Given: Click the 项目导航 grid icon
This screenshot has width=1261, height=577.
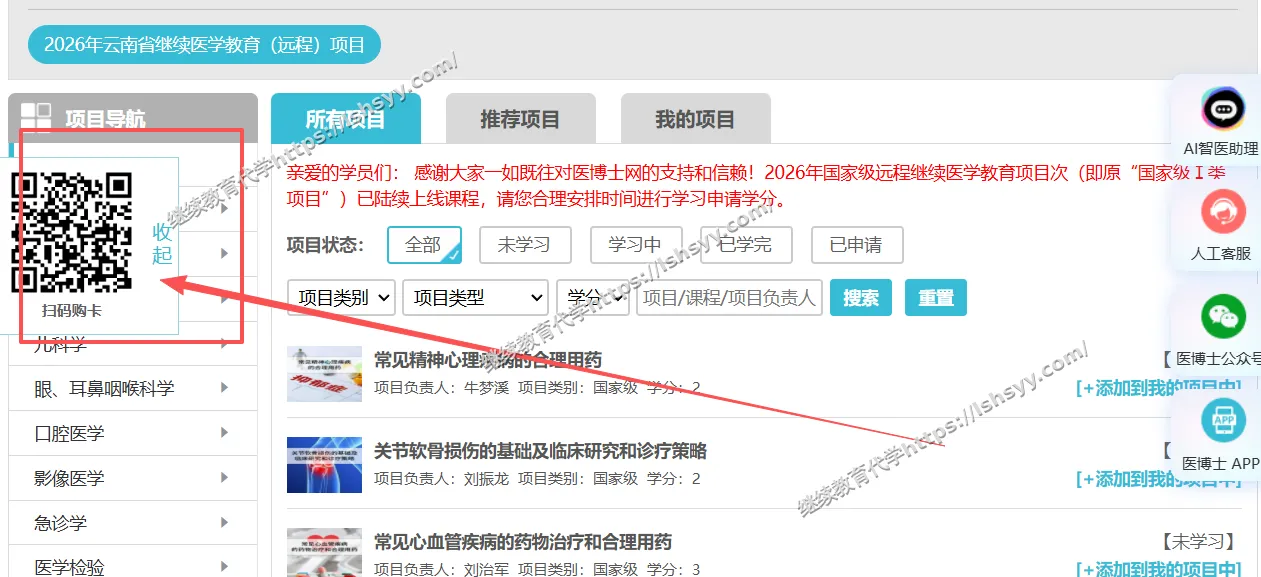Looking at the screenshot, I should coord(36,118).
